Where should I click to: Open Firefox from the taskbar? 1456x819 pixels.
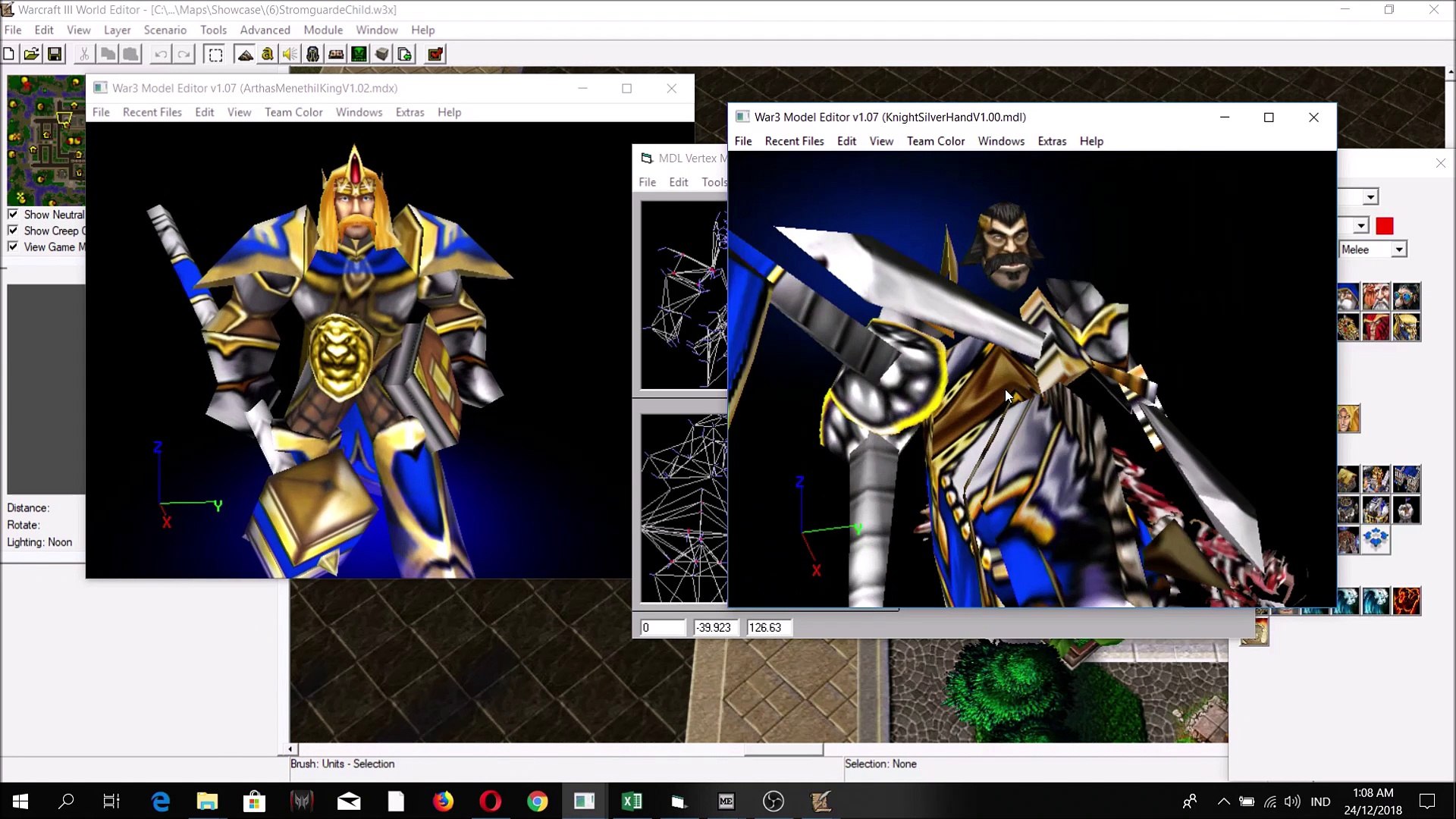coord(443,802)
